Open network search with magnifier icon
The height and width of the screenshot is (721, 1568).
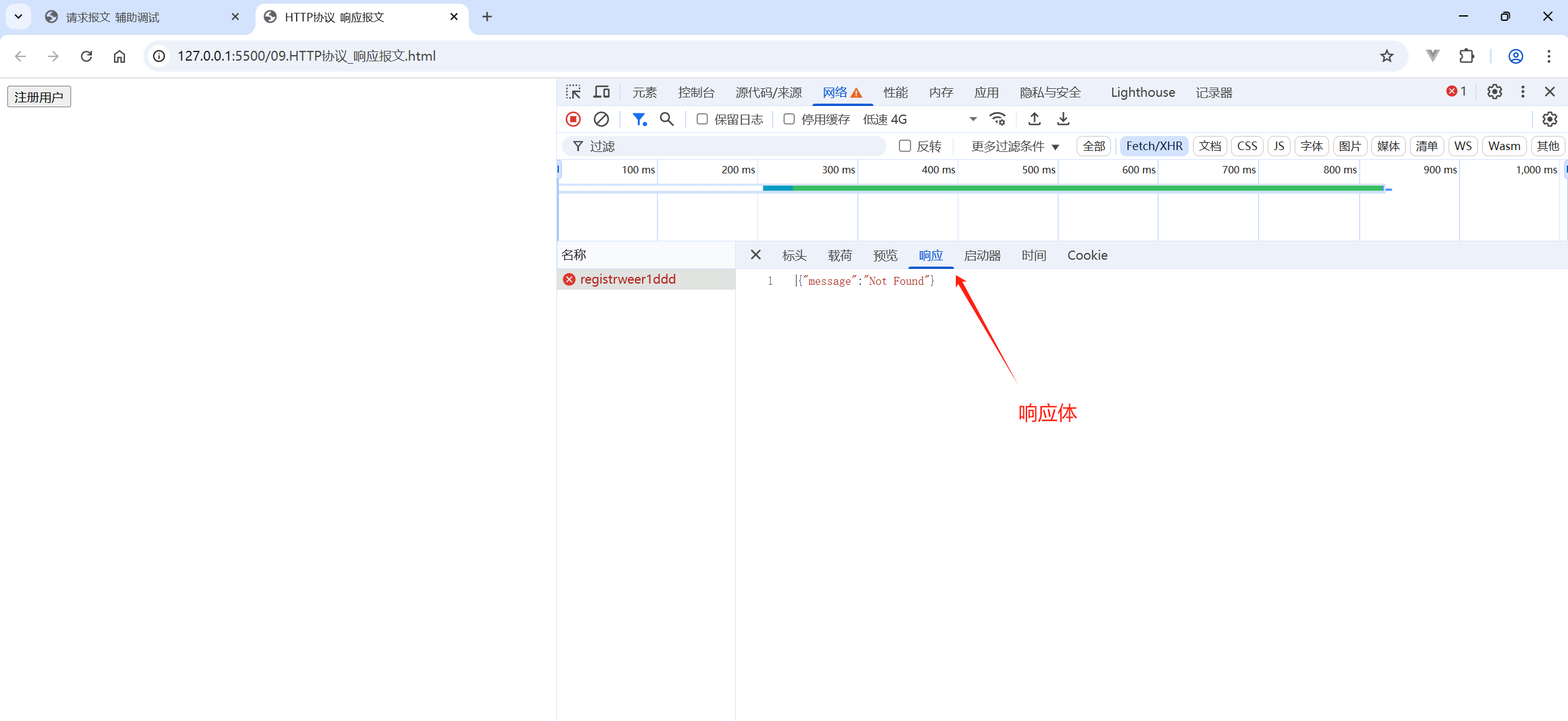(667, 119)
